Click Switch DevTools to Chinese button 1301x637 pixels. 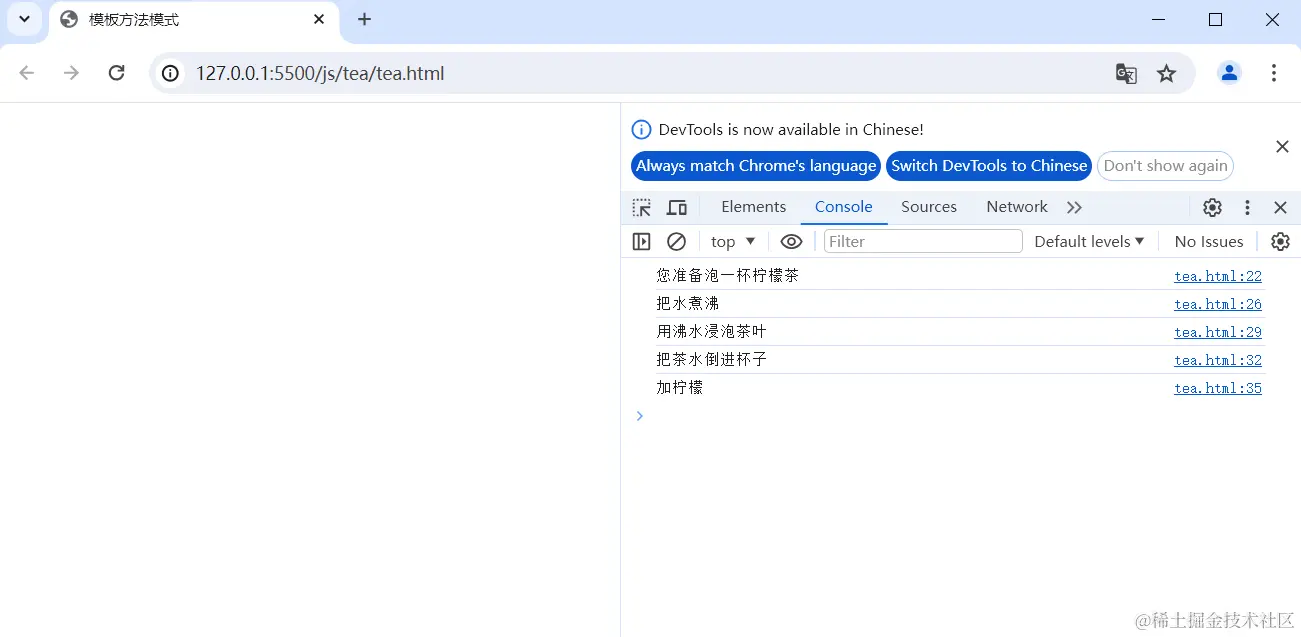989,166
